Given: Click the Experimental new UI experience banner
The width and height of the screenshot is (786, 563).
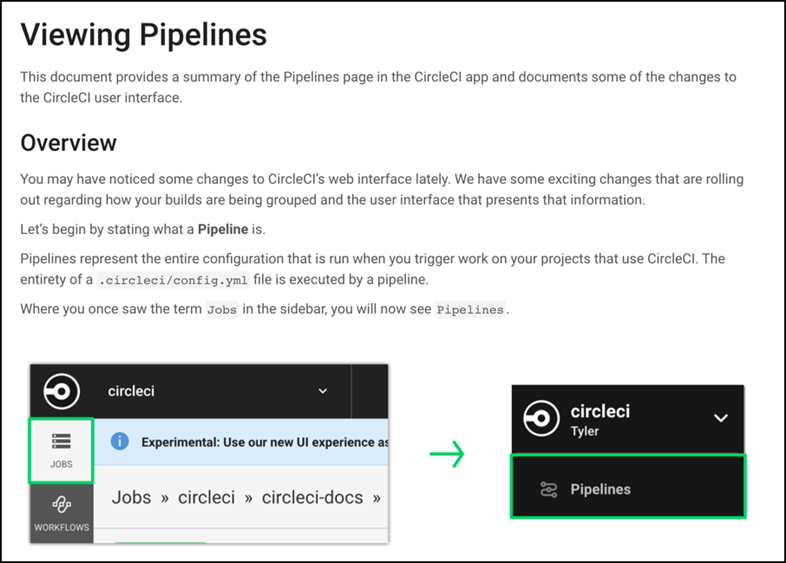Looking at the screenshot, I should (241, 442).
